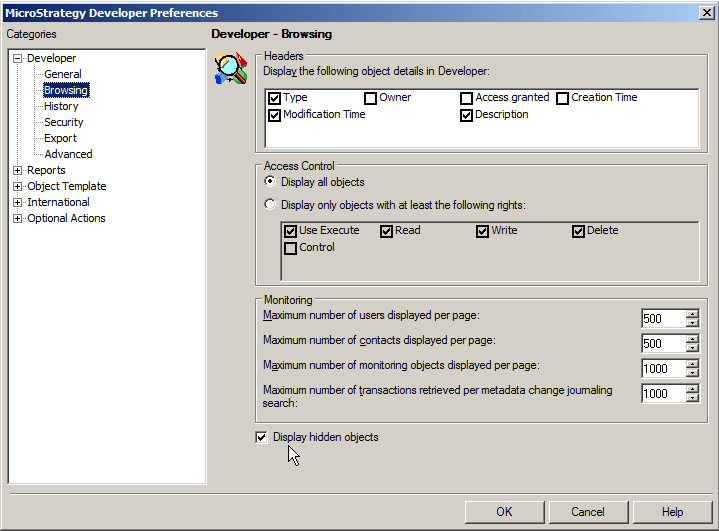Click the monitoring objects per page field
This screenshot has height=531, width=719.
(664, 368)
